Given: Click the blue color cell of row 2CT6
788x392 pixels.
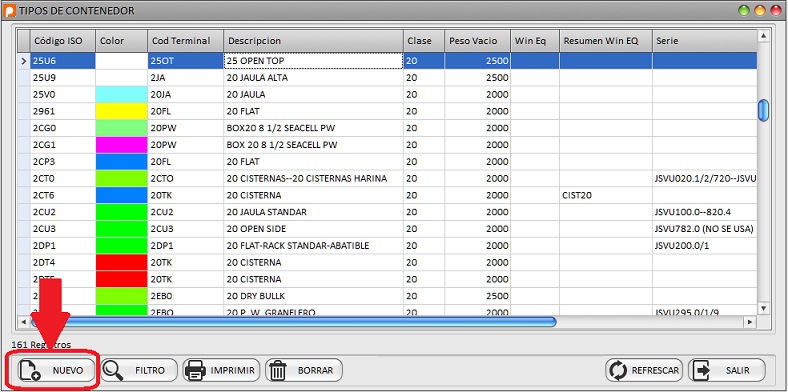Looking at the screenshot, I should tap(122, 195).
